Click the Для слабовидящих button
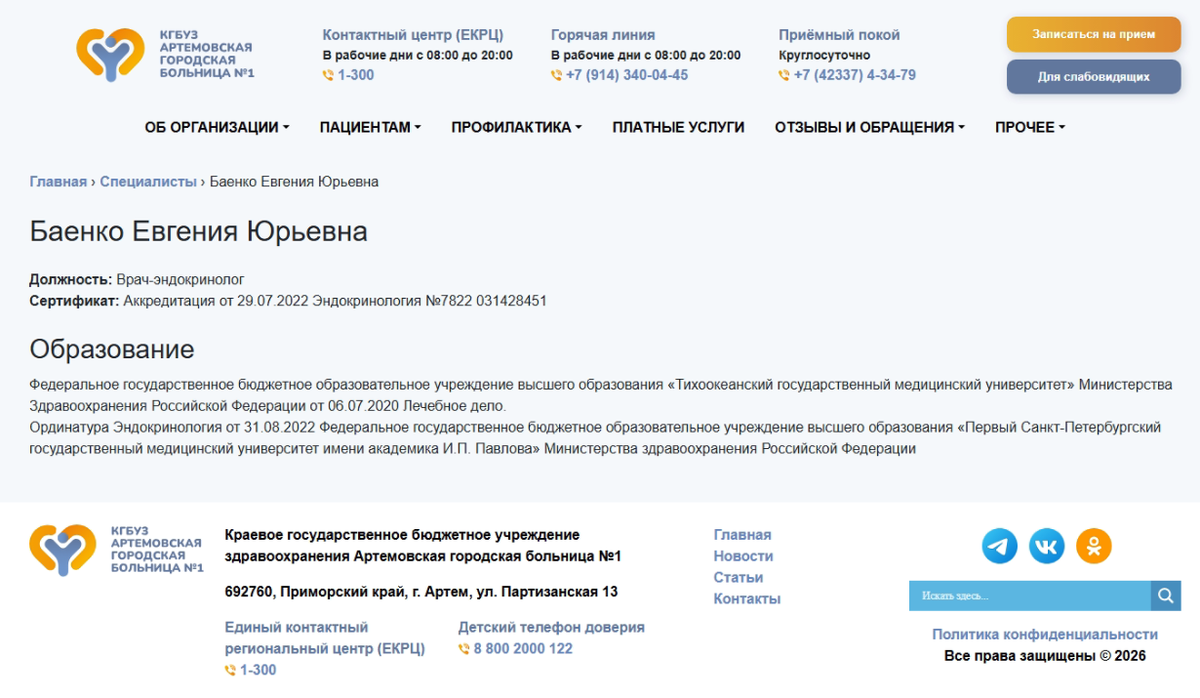 [1093, 76]
